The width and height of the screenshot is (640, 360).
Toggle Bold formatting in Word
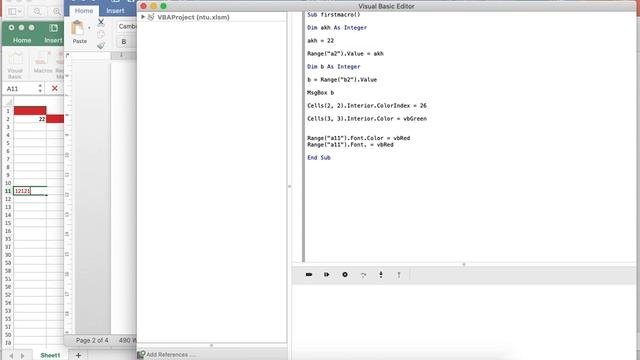pos(124,42)
